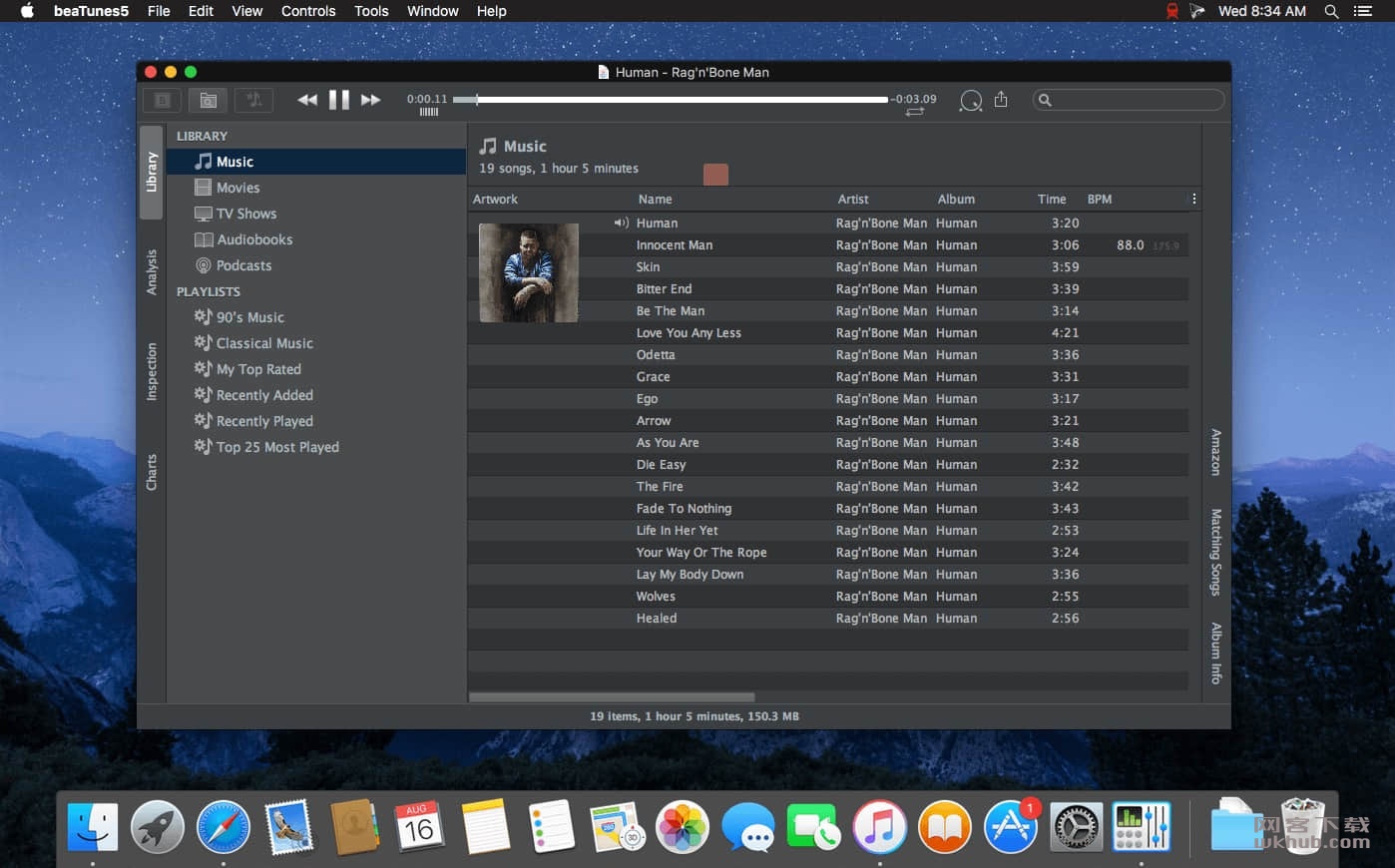Viewport: 1395px width, 868px height.
Task: Open the Top 25 Most Played playlist
Action: click(316, 447)
